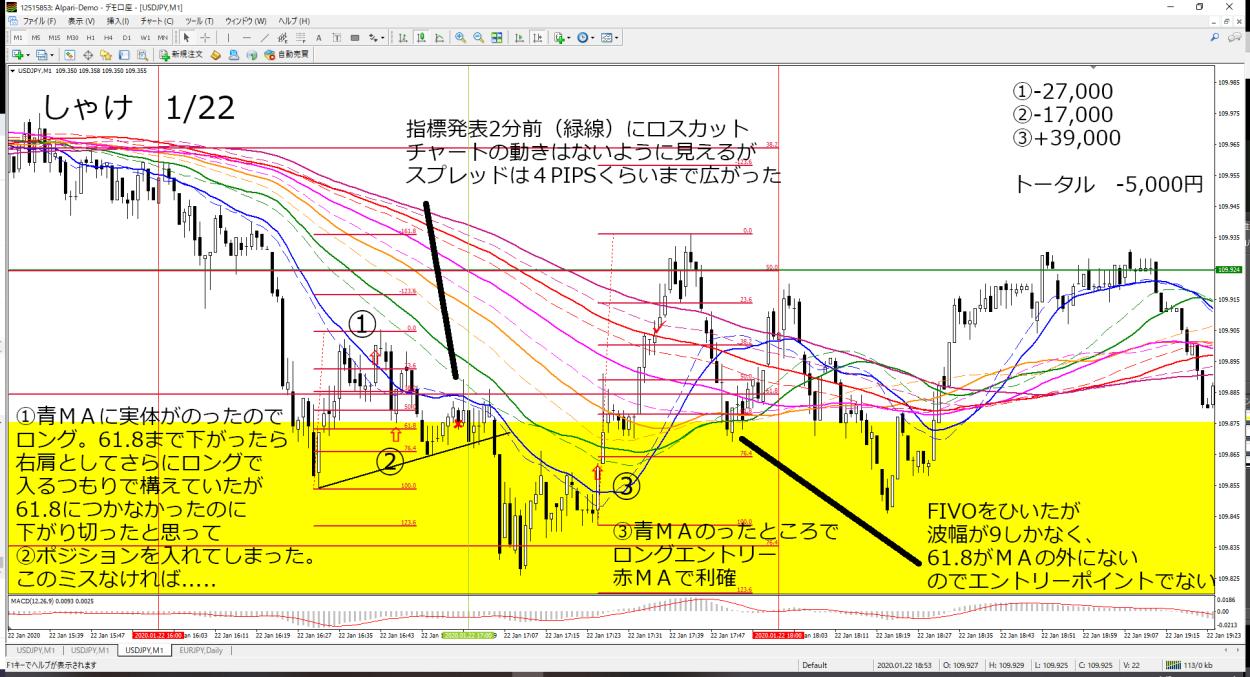The height and width of the screenshot is (677, 1250).
Task: Click the tile windows grid icon
Action: coord(496,37)
